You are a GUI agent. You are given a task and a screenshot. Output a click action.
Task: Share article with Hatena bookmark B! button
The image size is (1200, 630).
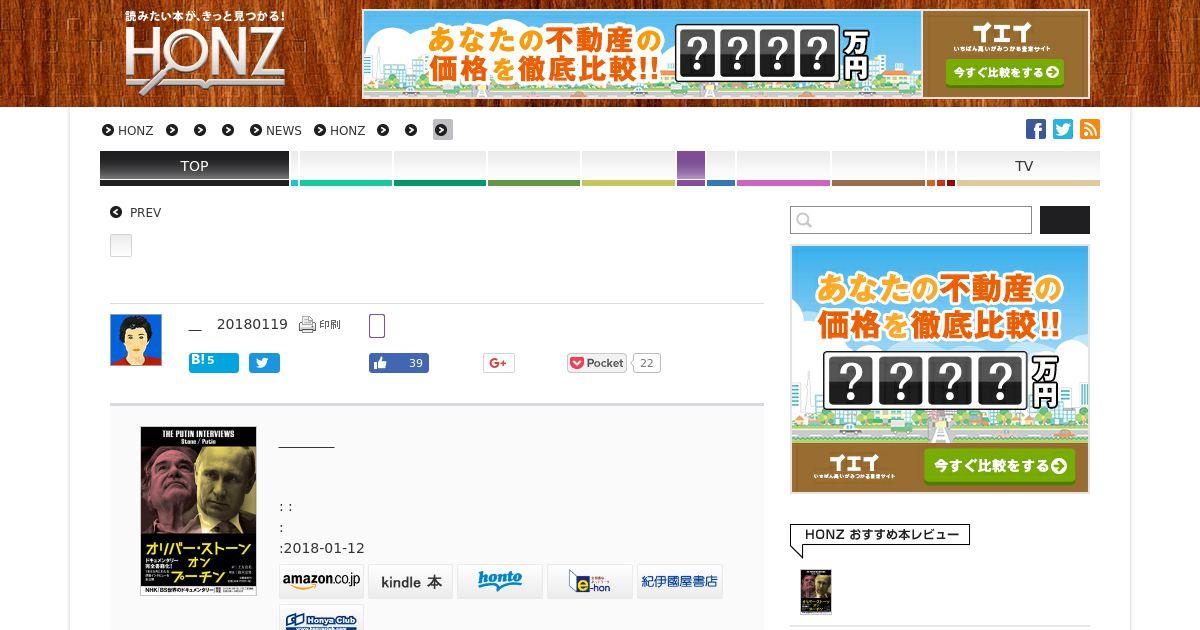click(214, 362)
